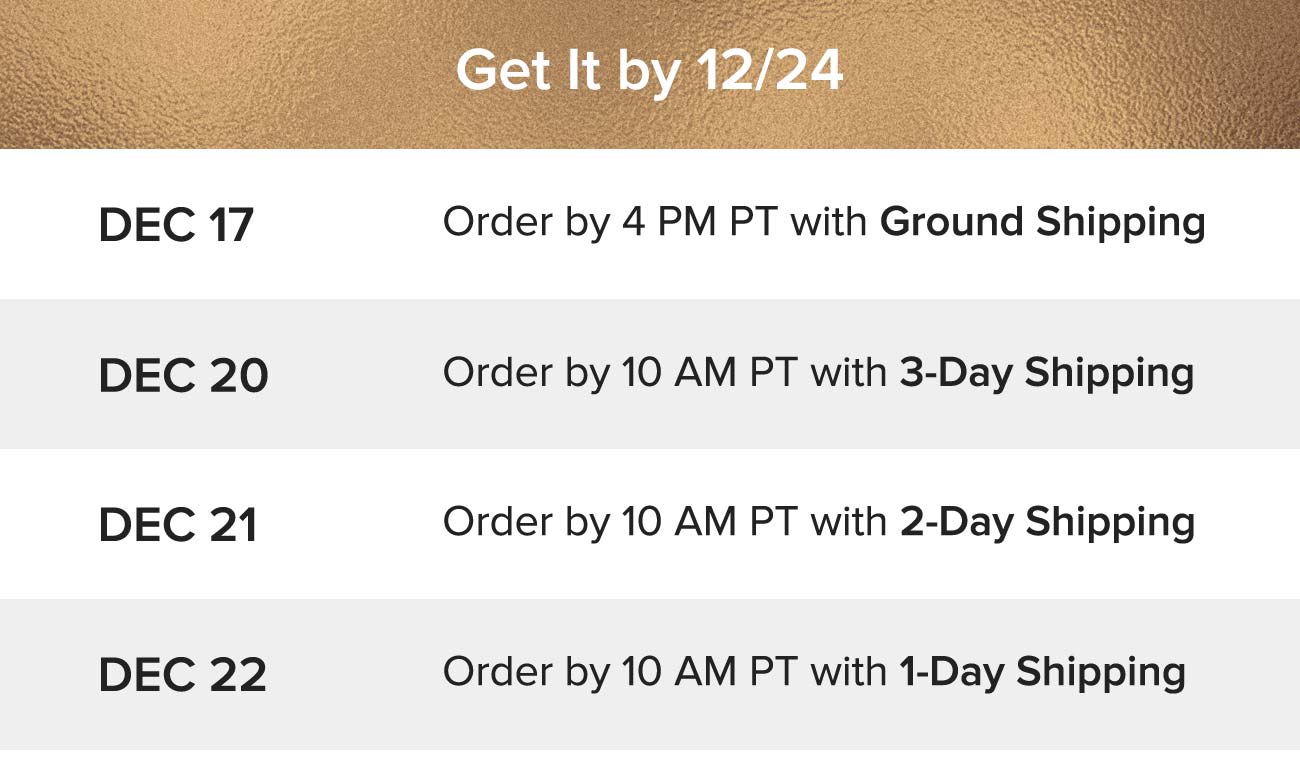Select the DEC 22 date label
This screenshot has height=770, width=1300.
coord(183,675)
